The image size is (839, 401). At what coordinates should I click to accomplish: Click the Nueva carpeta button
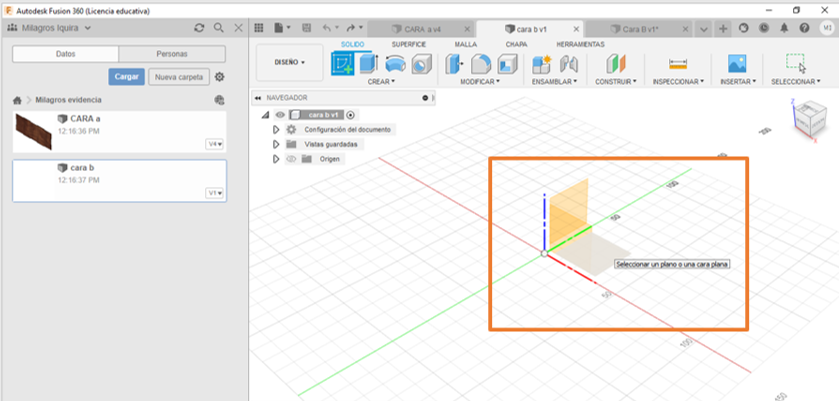click(x=179, y=77)
